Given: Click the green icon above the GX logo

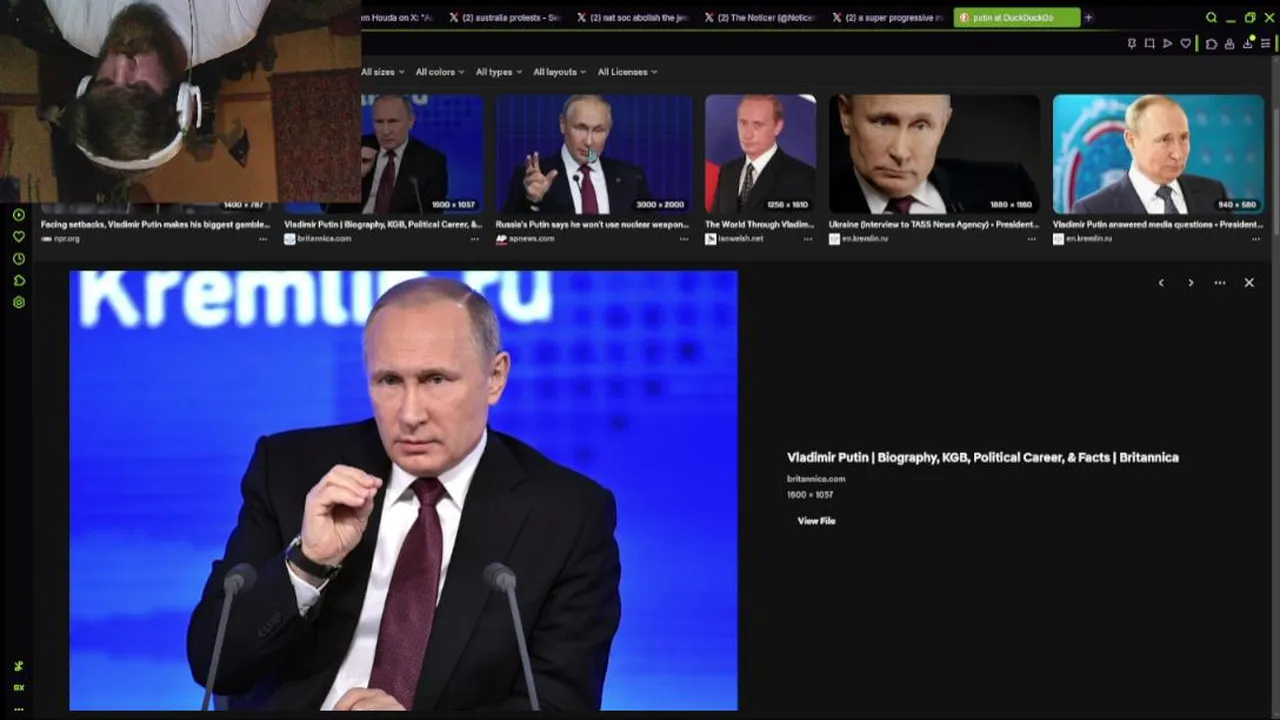Looking at the screenshot, I should coord(18,666).
